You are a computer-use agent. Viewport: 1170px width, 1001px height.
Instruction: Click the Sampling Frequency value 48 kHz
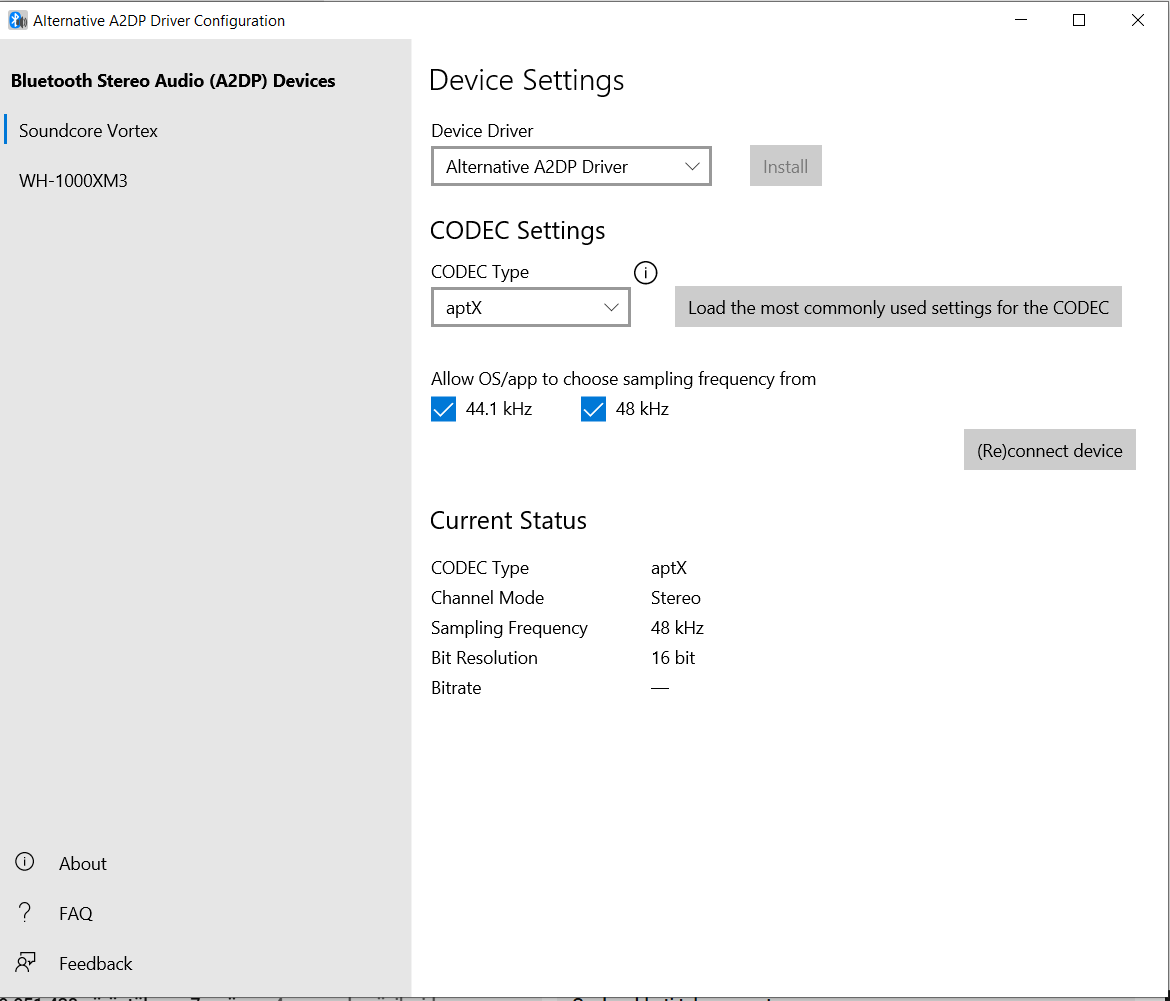677,628
